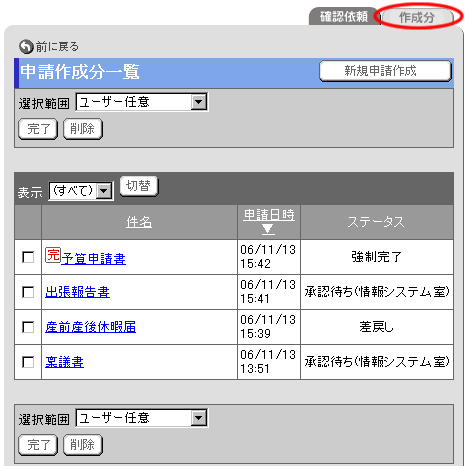Click the top 削除 button
466x466 pixels.
(x=83, y=129)
